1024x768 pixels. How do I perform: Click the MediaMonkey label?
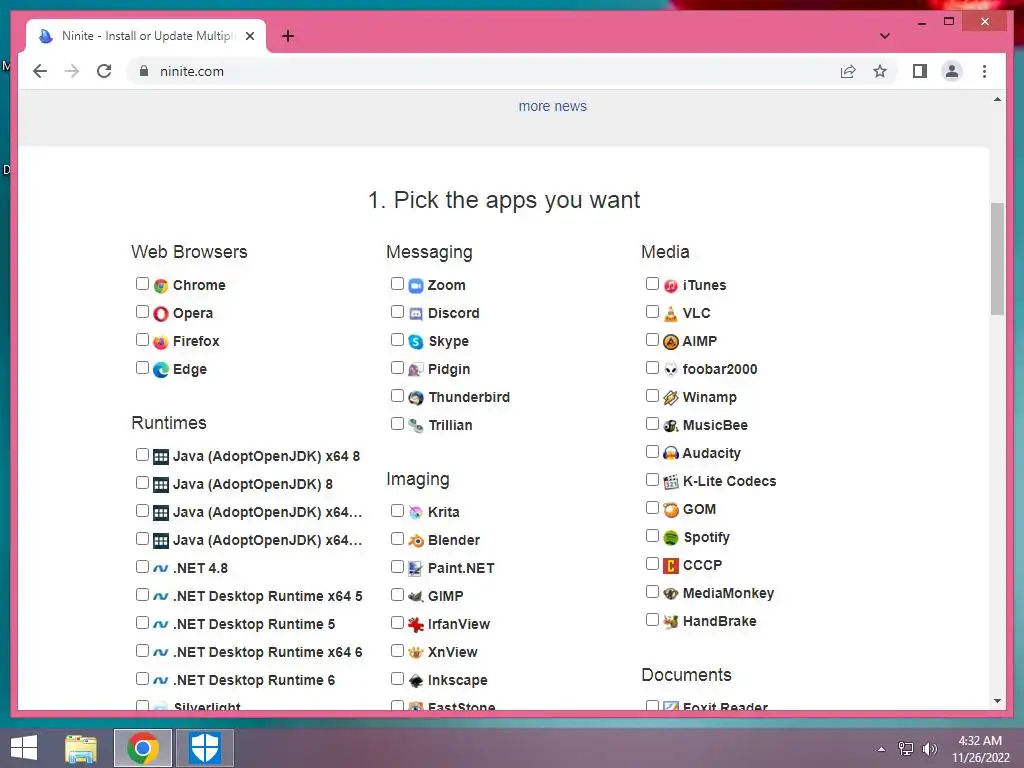tap(728, 594)
